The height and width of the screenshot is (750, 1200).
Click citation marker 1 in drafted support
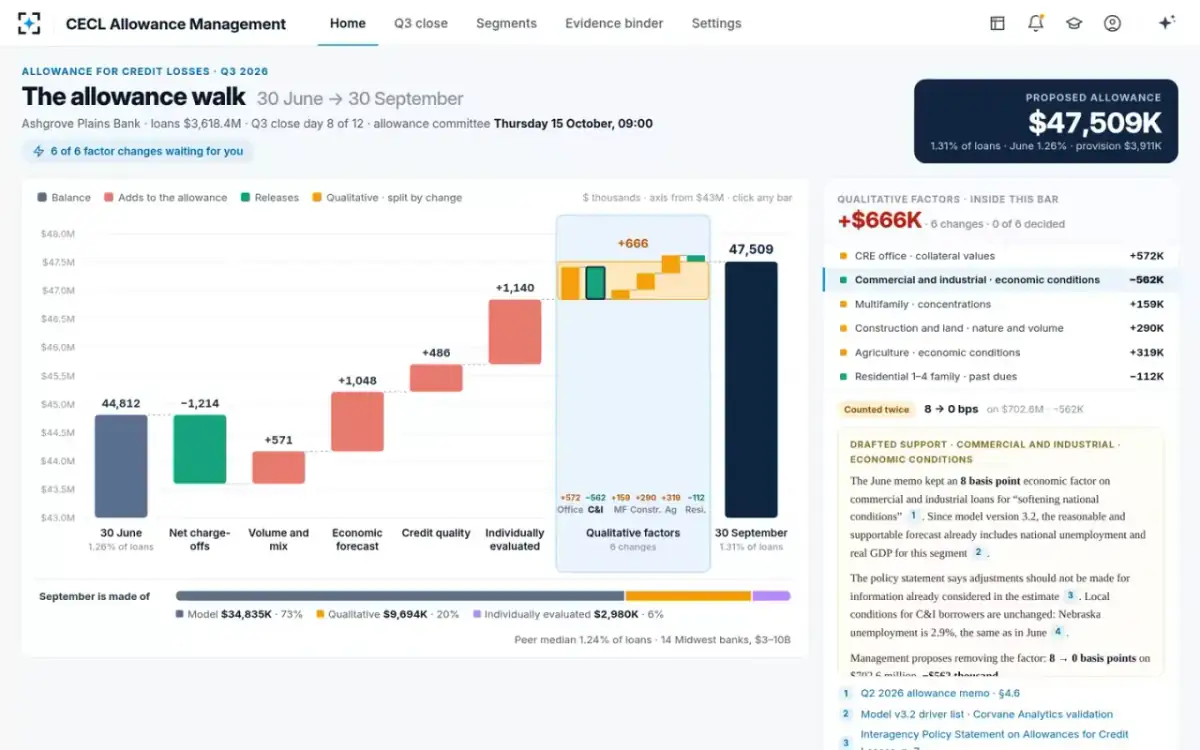coord(913,516)
